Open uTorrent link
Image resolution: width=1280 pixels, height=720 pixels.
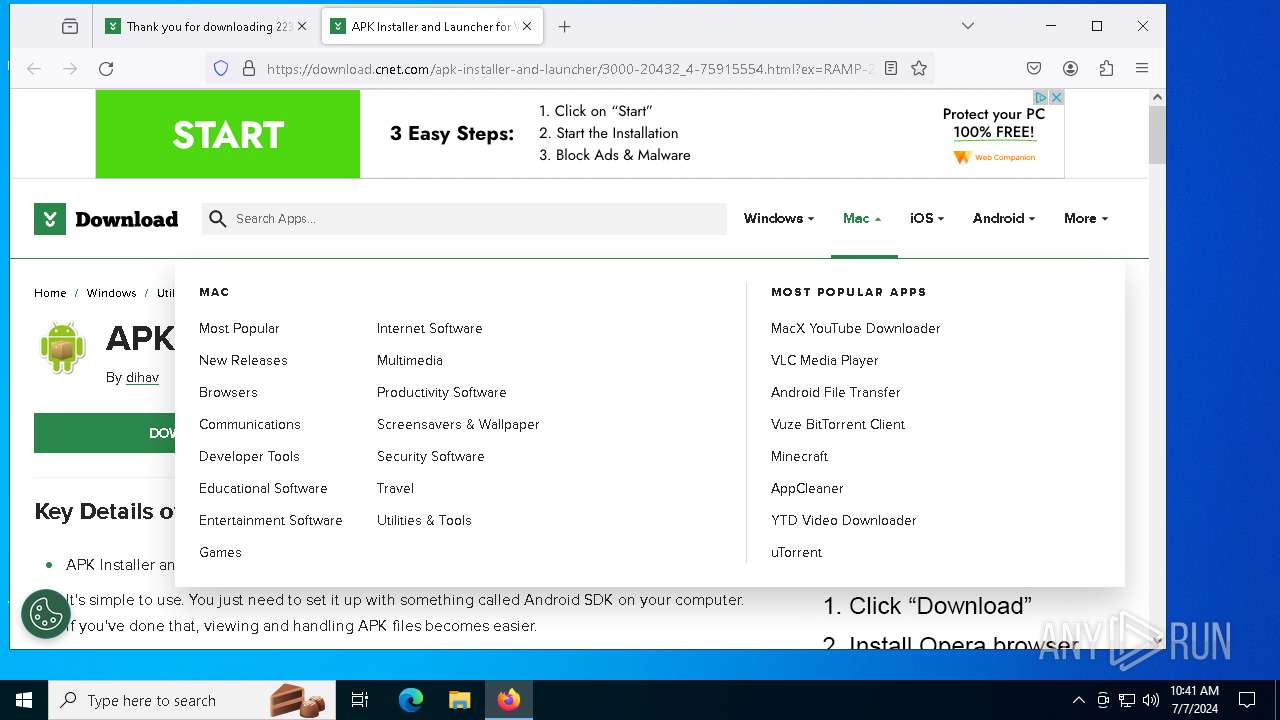pyautogui.click(x=796, y=552)
